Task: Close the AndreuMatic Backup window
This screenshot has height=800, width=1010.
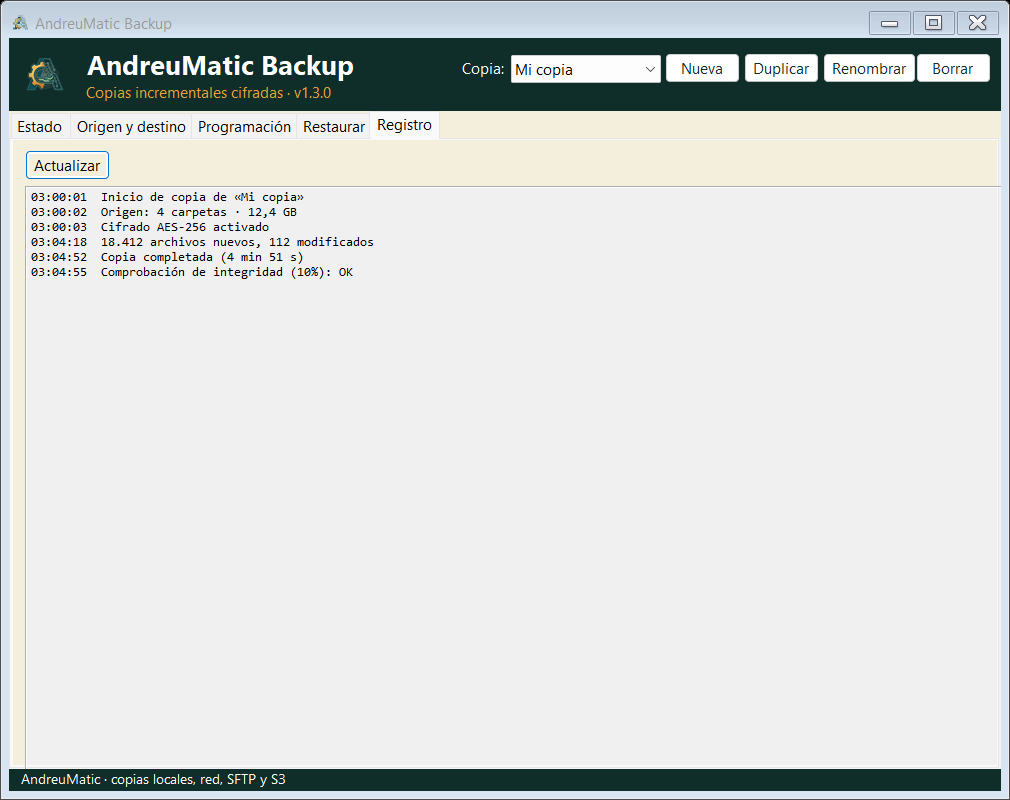Action: coord(978,23)
